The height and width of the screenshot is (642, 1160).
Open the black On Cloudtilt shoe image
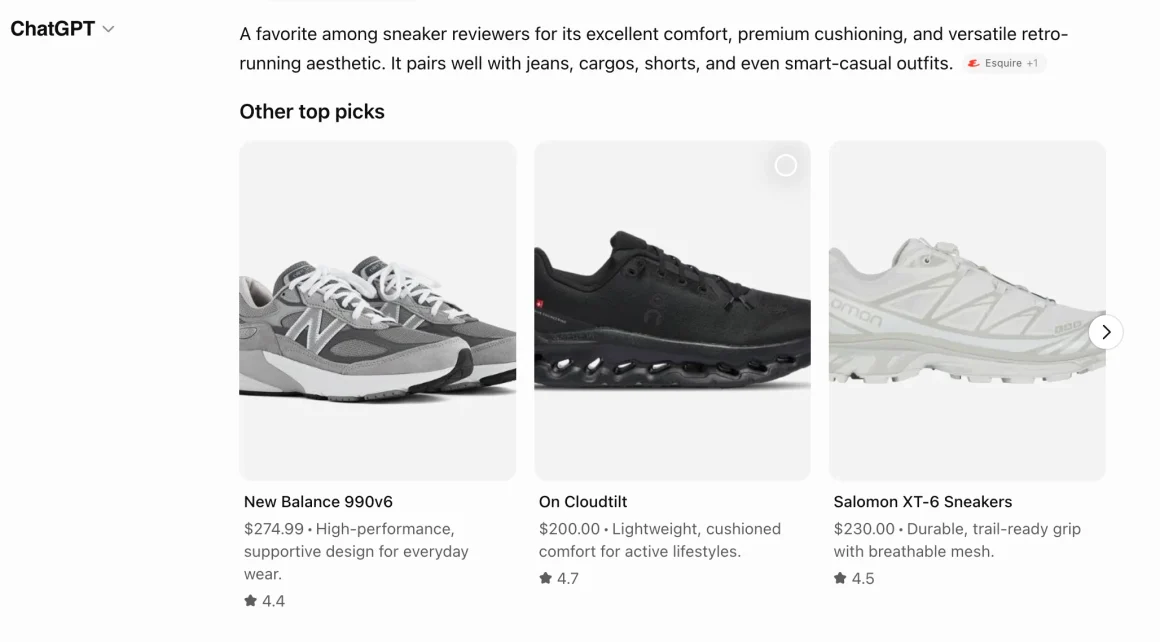pyautogui.click(x=672, y=311)
